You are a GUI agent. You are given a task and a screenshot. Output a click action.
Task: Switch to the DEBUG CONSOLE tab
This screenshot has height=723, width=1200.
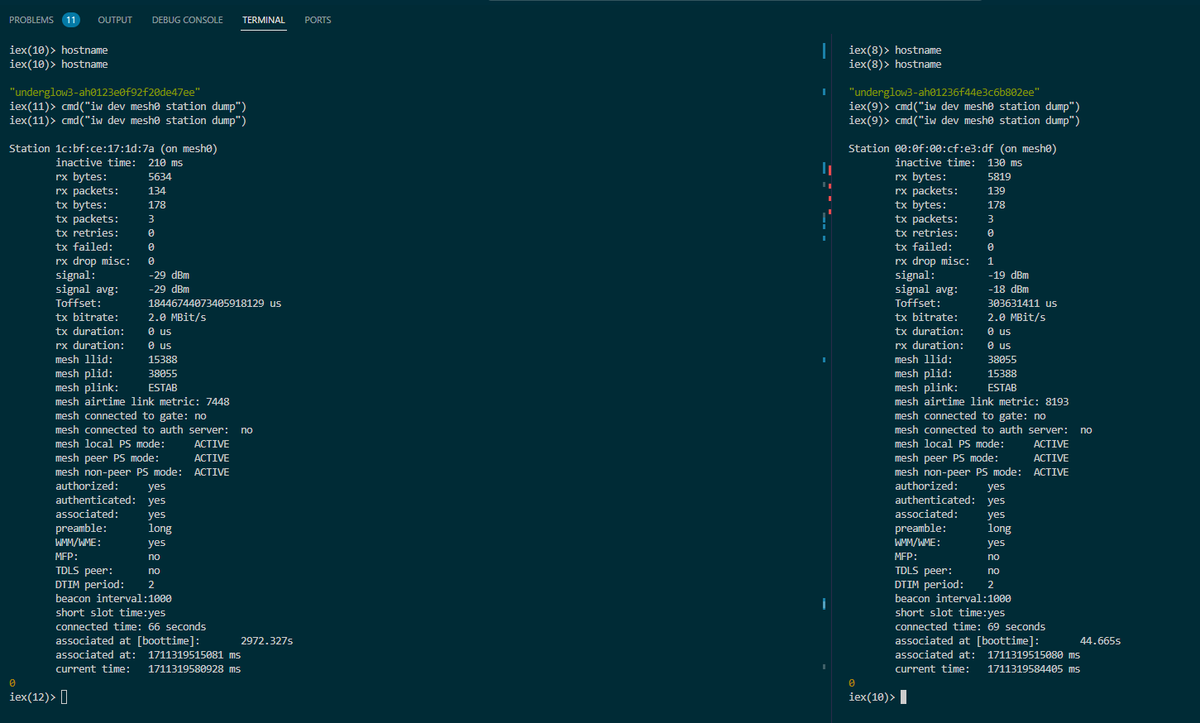187,20
